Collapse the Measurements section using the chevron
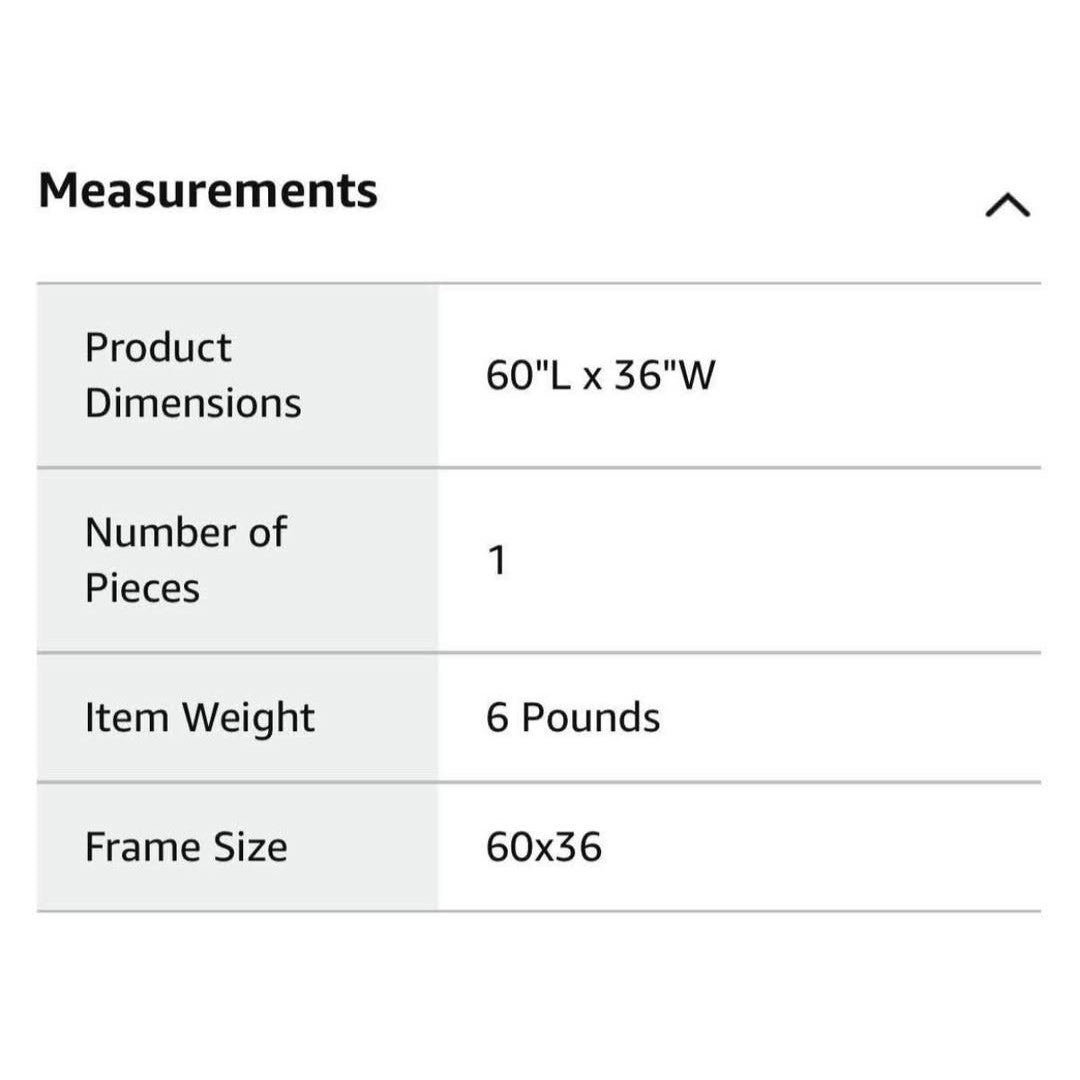The image size is (1080, 1080). coord(1008,205)
